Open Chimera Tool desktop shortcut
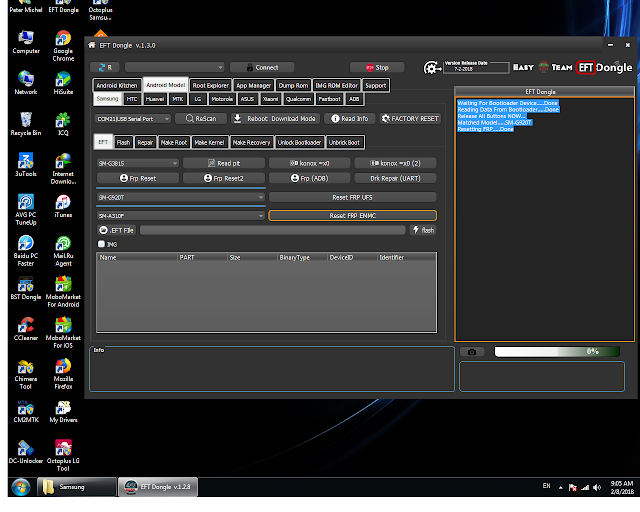The image size is (640, 512). point(25,374)
